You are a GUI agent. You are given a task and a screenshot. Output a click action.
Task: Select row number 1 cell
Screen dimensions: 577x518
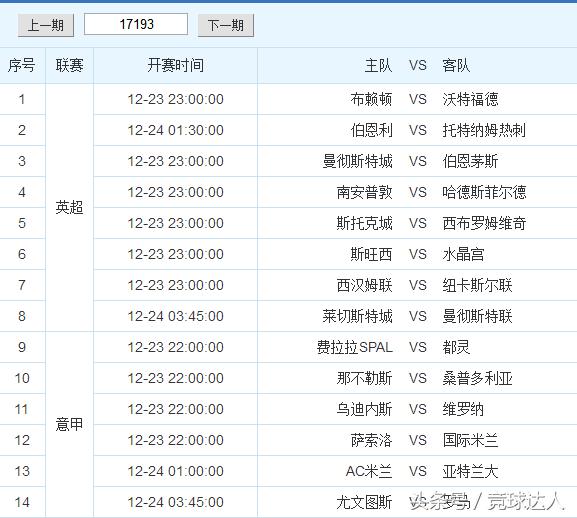click(x=22, y=99)
